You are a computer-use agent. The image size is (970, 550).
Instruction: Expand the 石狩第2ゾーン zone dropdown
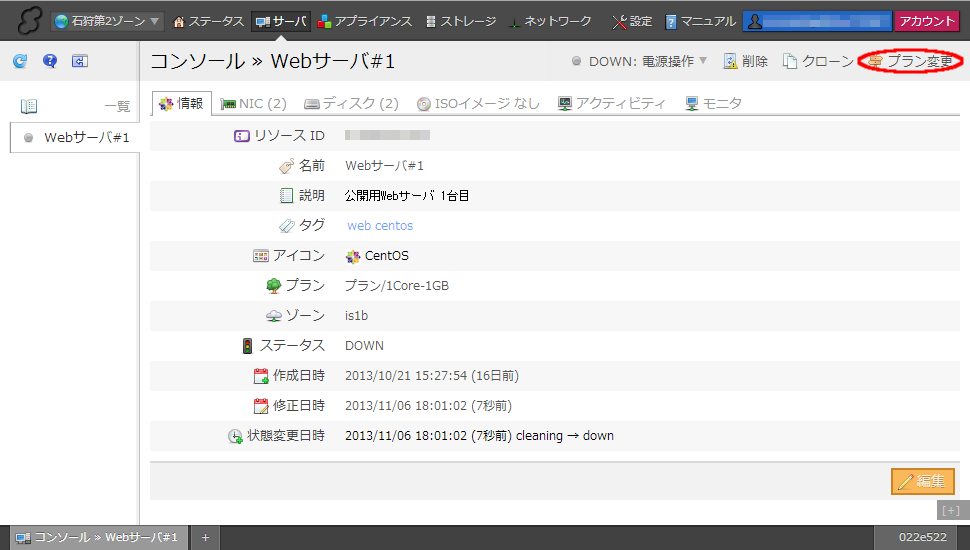109,21
